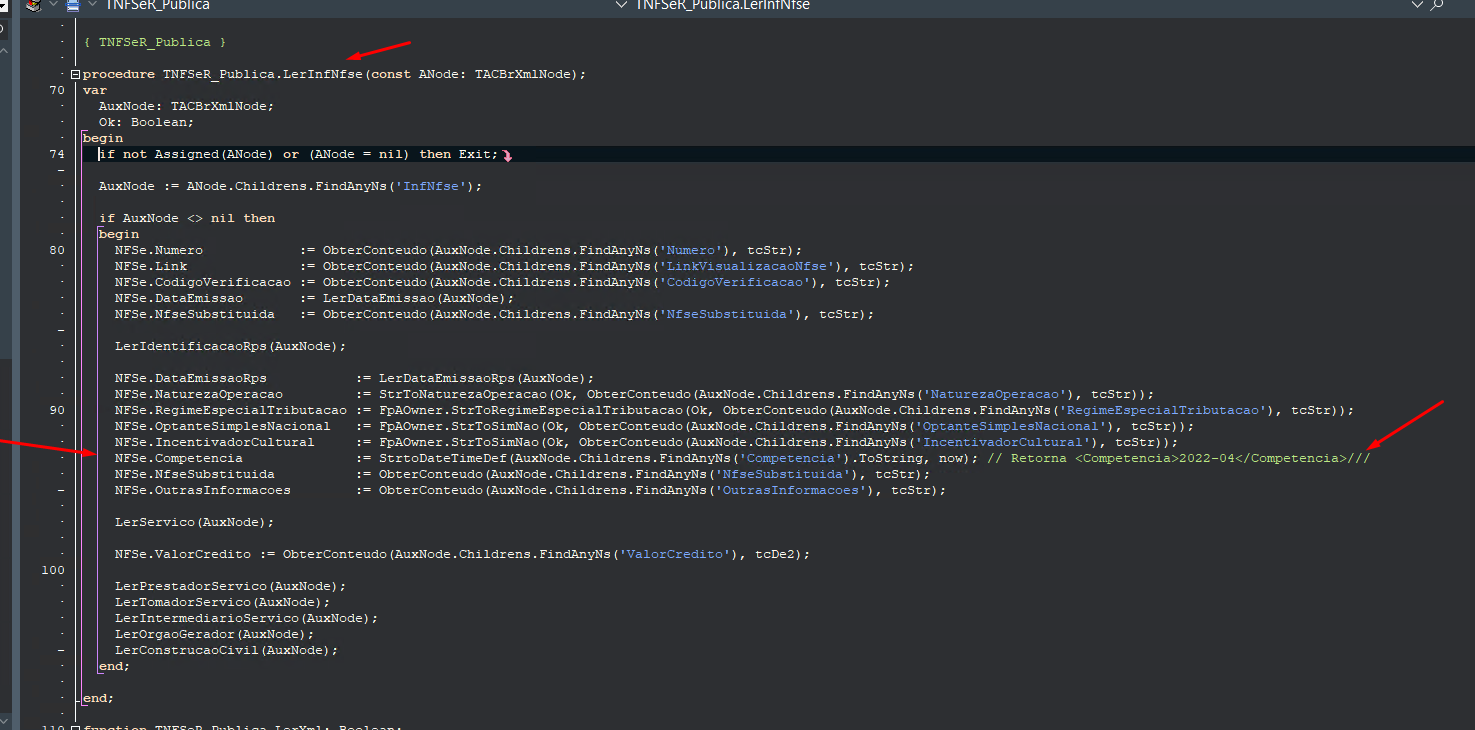Screen dimensions: 1475x730
Task: Click the 'AuxNode: TACBrXmlNode;' variable declaration
Action: pos(186,106)
